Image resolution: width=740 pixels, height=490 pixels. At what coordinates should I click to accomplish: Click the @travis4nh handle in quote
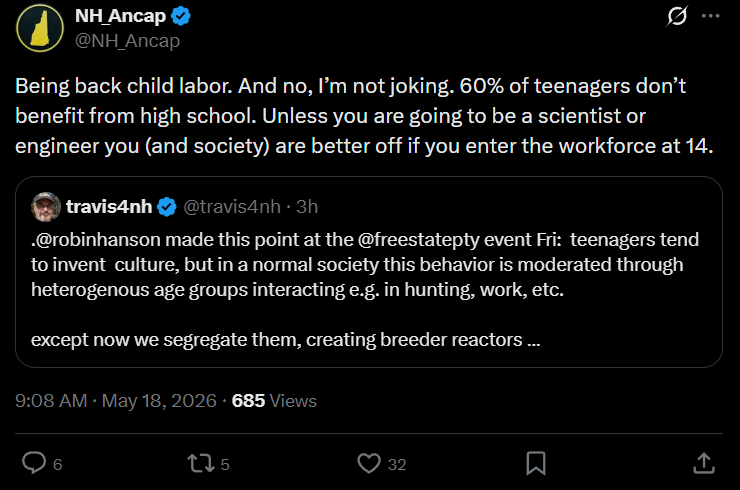232,207
